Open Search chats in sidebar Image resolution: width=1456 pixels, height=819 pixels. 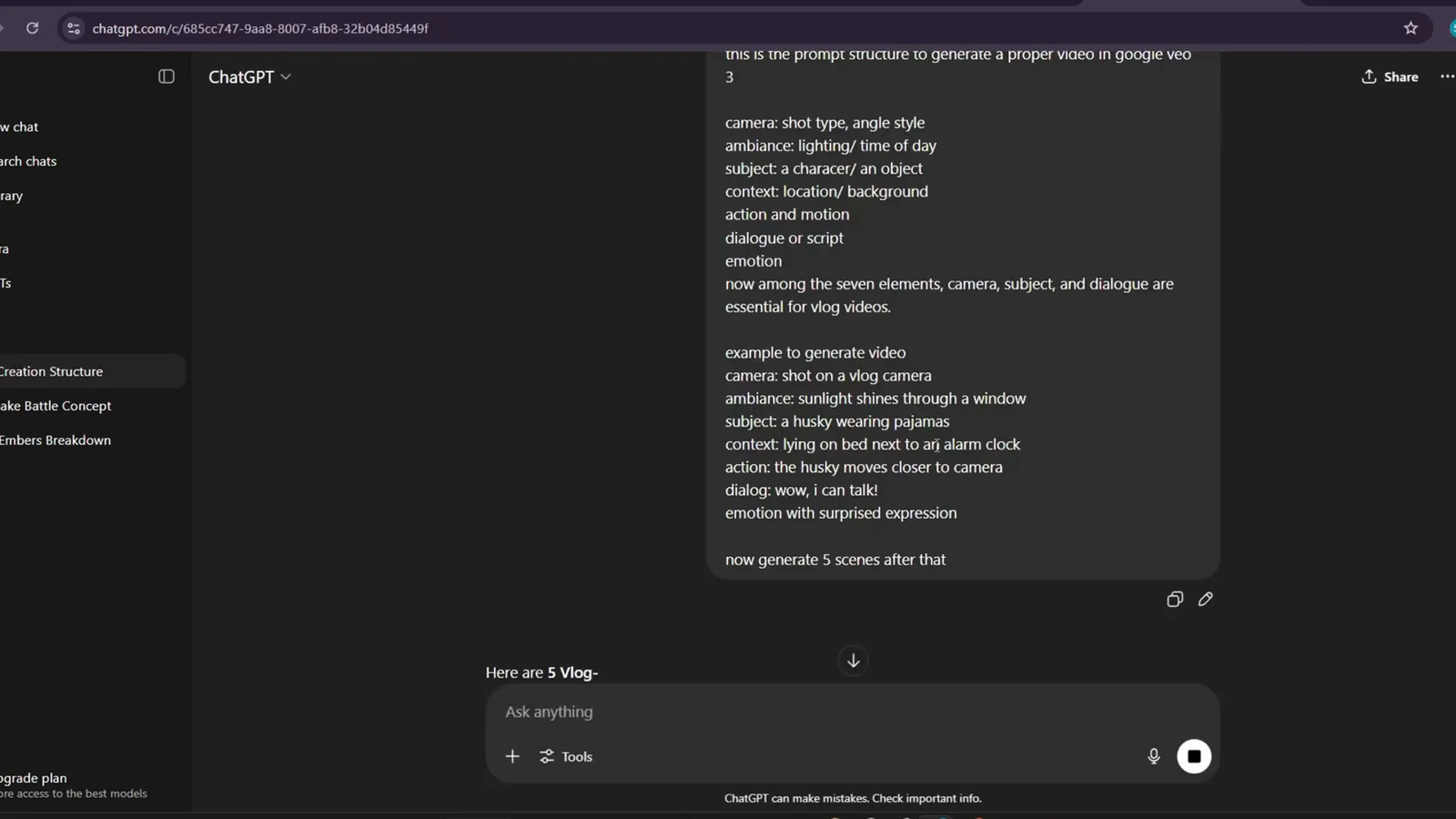pyautogui.click(x=29, y=161)
